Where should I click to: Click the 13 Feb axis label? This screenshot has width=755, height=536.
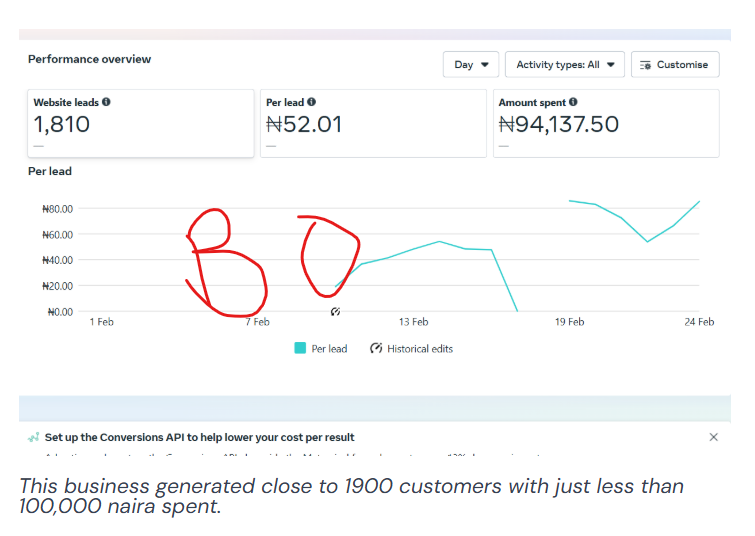tap(413, 322)
